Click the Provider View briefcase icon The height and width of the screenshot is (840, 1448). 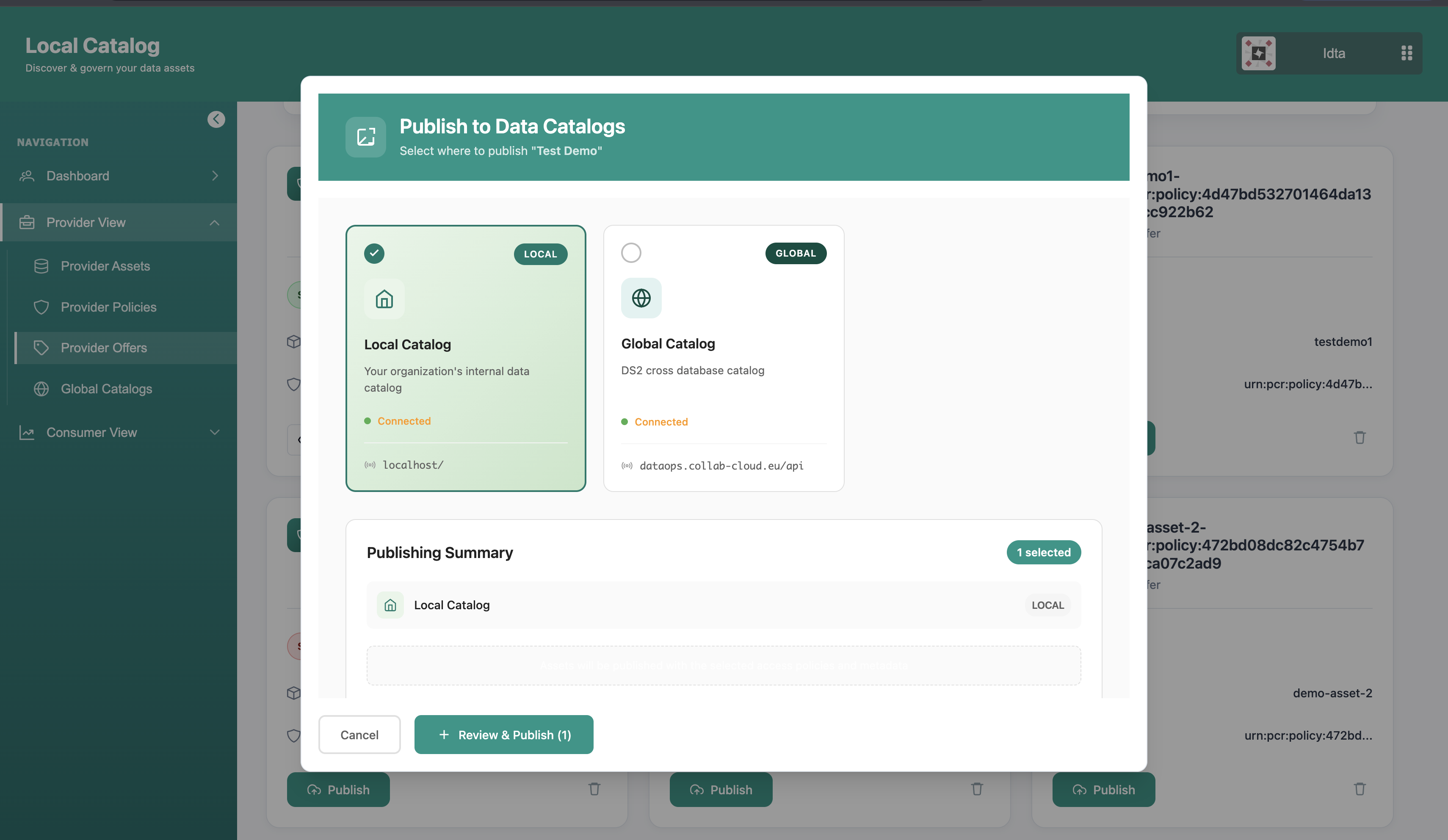pyautogui.click(x=27, y=222)
